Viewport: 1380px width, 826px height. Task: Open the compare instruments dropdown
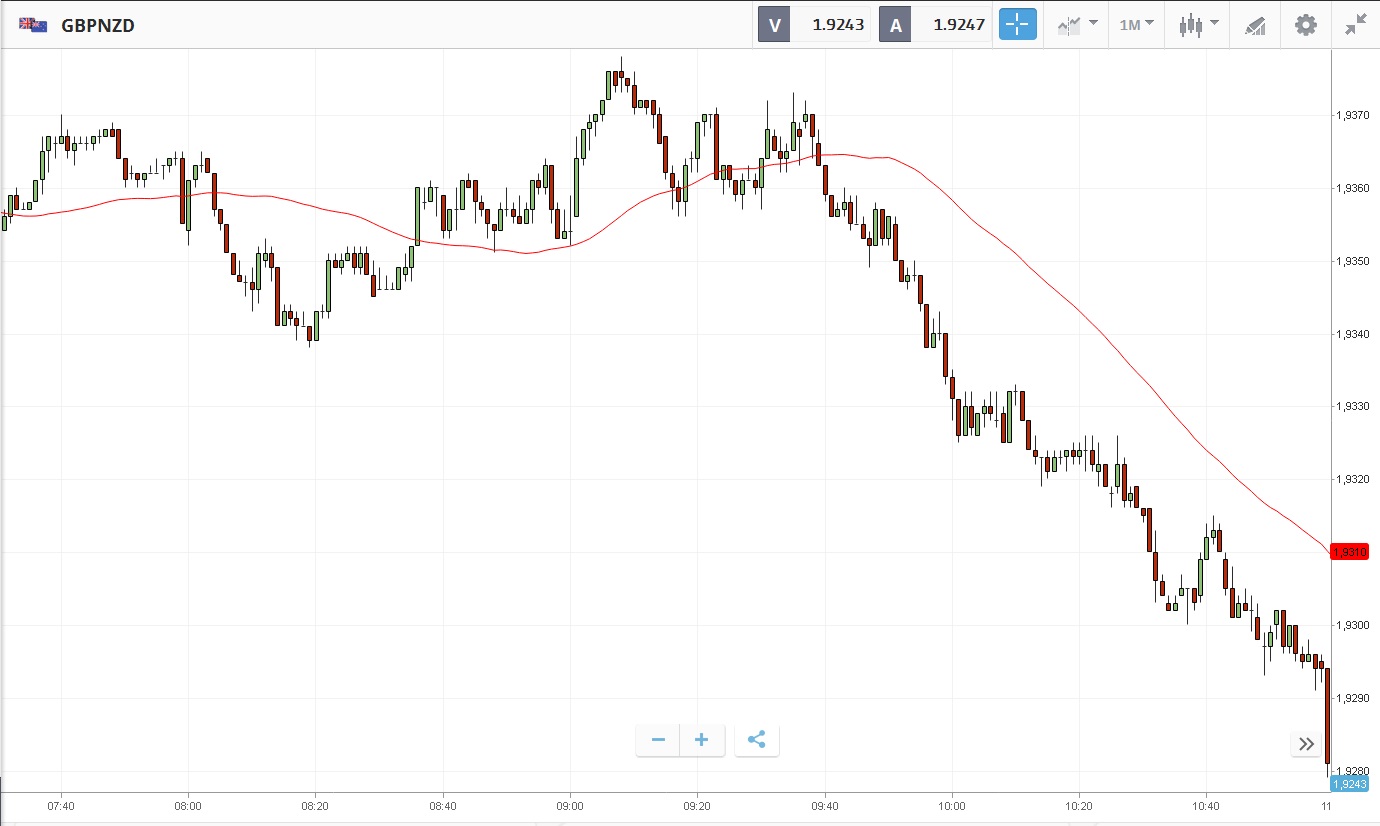(x=1077, y=25)
